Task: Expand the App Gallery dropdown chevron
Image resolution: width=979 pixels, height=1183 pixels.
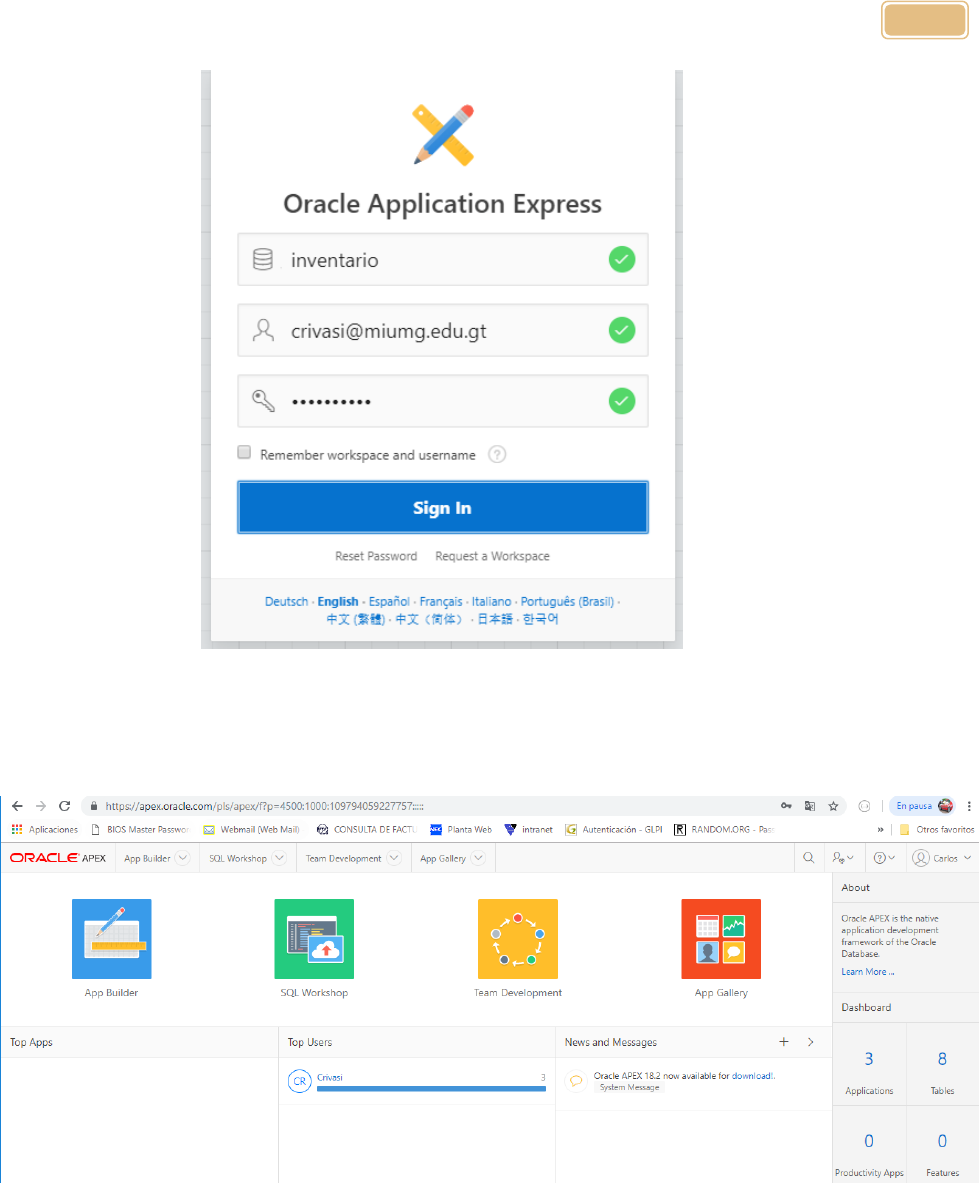Action: coord(478,858)
